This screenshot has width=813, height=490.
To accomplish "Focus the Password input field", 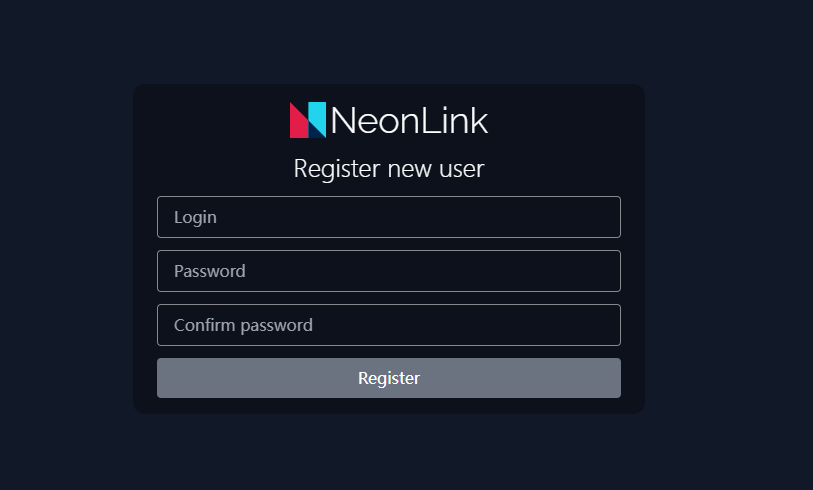I will 389,271.
